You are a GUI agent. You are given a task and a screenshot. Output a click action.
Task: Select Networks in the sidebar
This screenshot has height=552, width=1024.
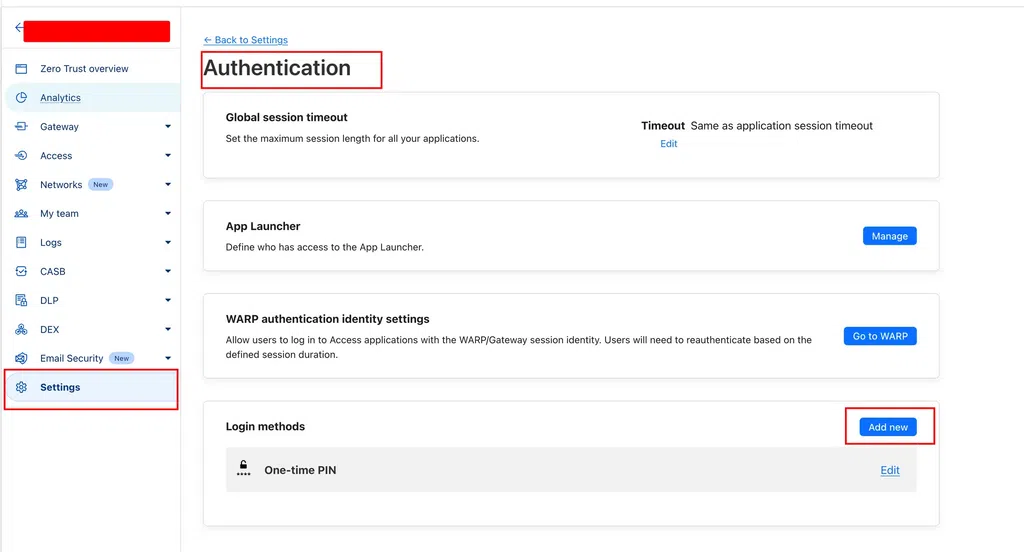pyautogui.click(x=61, y=185)
